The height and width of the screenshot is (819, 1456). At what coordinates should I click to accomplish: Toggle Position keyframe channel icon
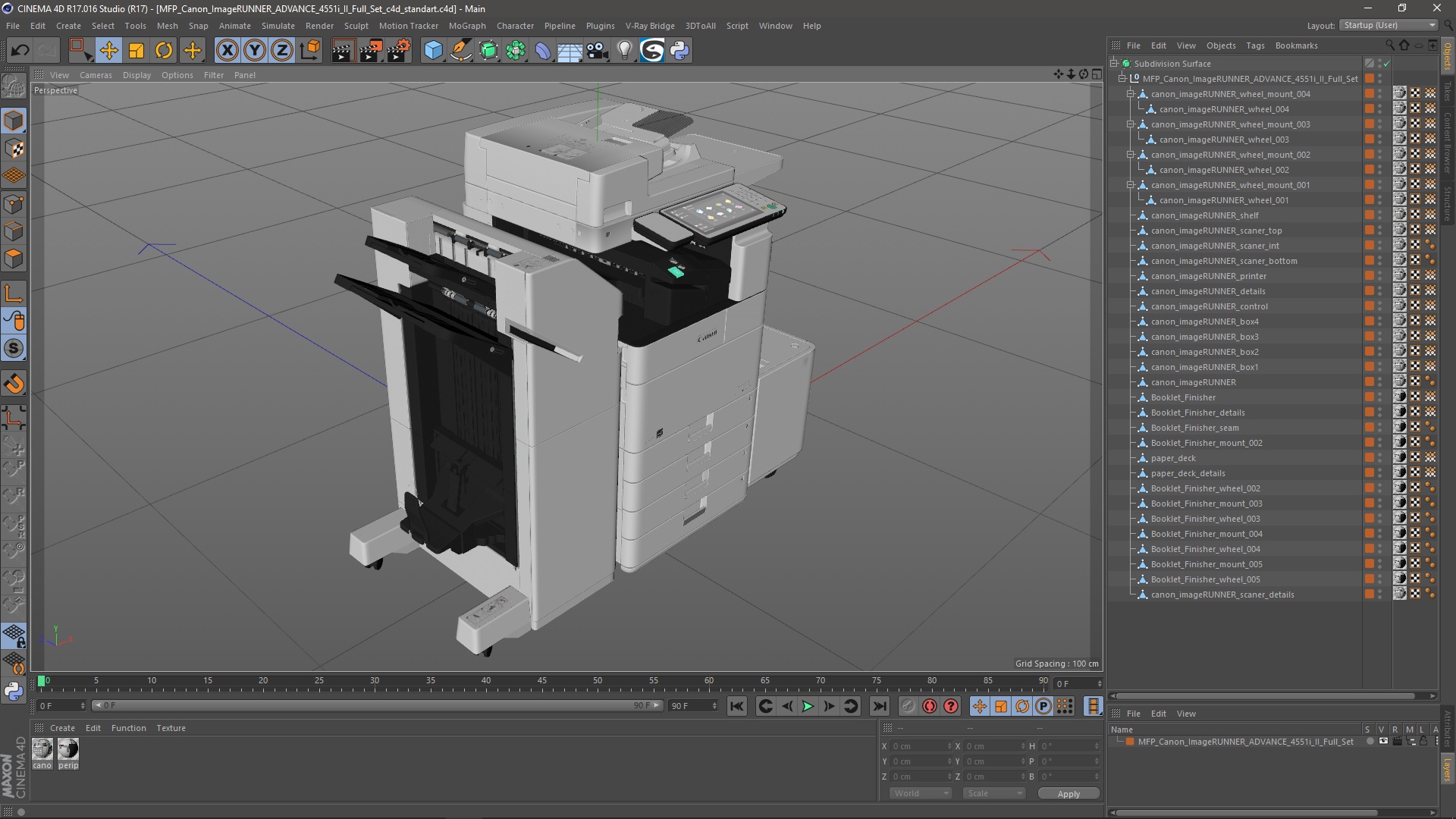[x=979, y=707]
